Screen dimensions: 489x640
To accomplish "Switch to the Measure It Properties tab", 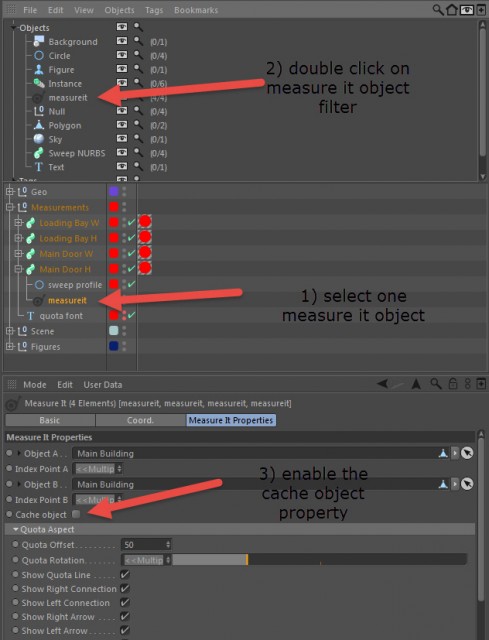I will (x=231, y=420).
